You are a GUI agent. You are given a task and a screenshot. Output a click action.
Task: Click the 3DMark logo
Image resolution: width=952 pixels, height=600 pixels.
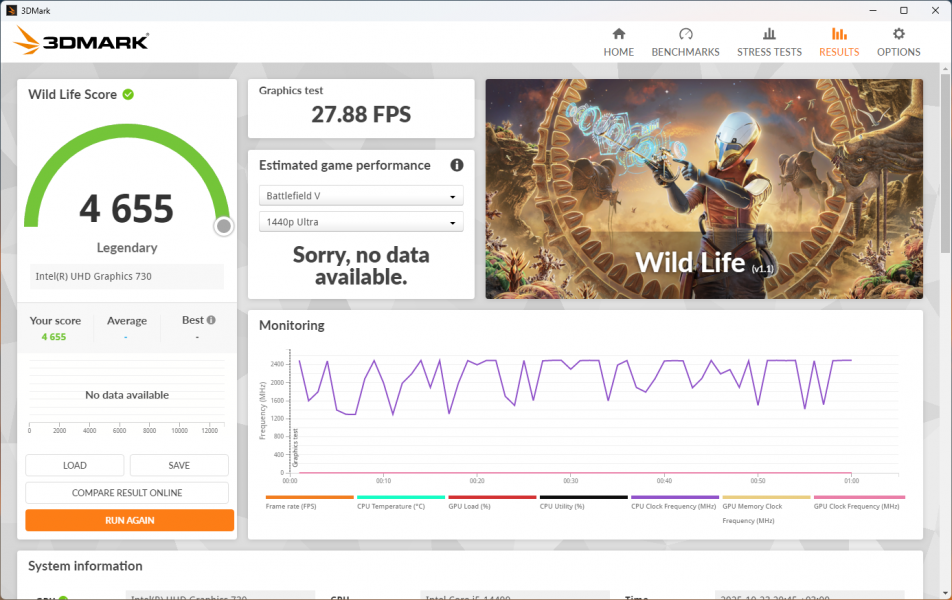click(x=82, y=41)
